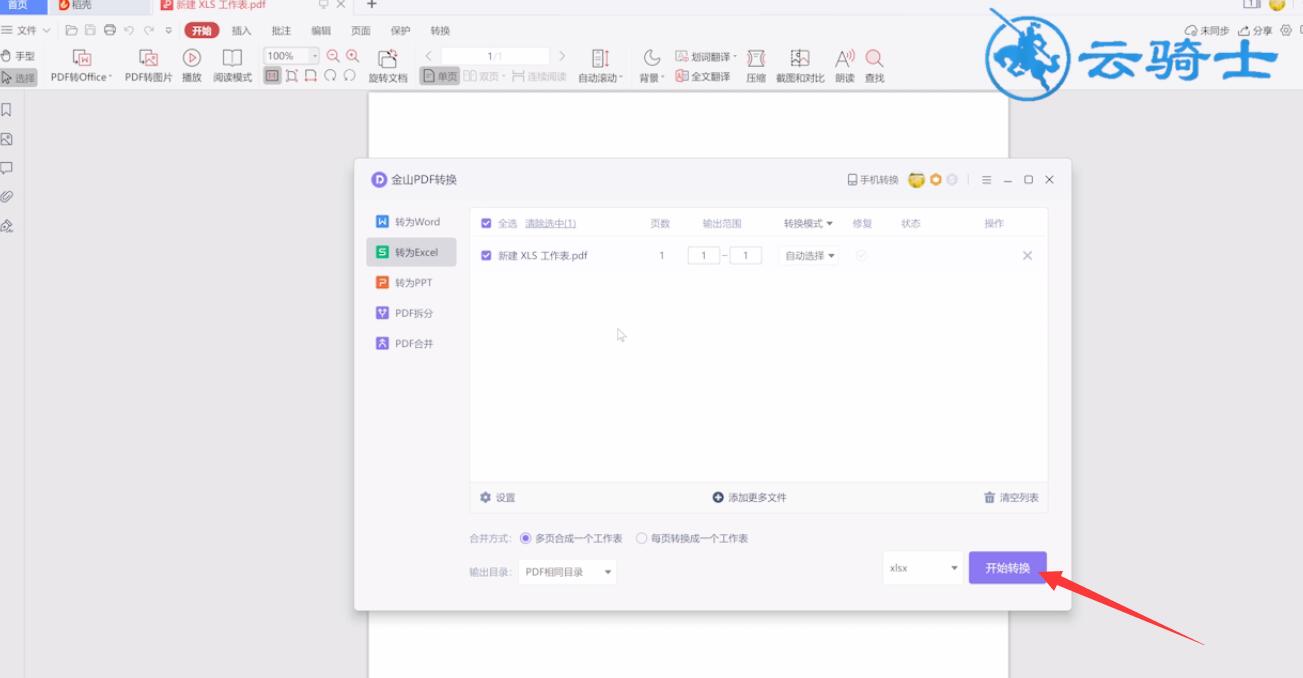Switch to the 插入 ribbon tab
Viewport: 1303px width, 678px height.
[241, 31]
